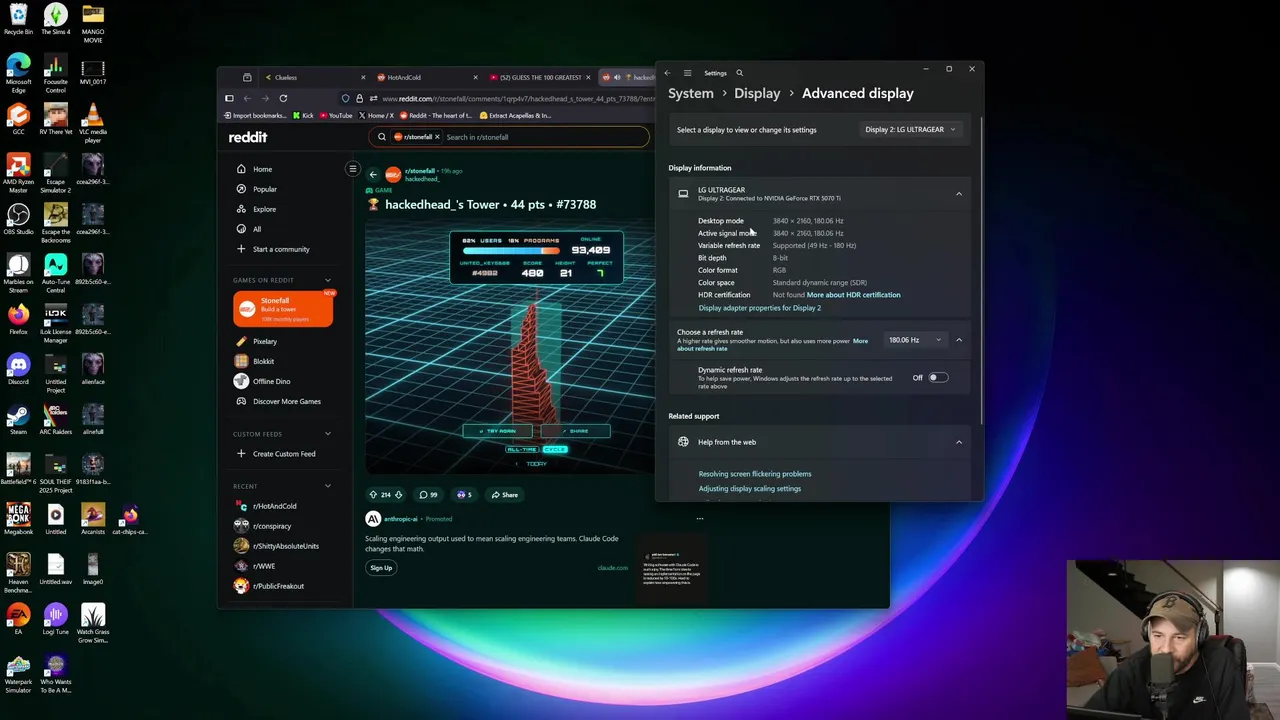The image size is (1280, 720).
Task: Collapse the LG ULTRAGEAR display information section
Action: point(958,194)
